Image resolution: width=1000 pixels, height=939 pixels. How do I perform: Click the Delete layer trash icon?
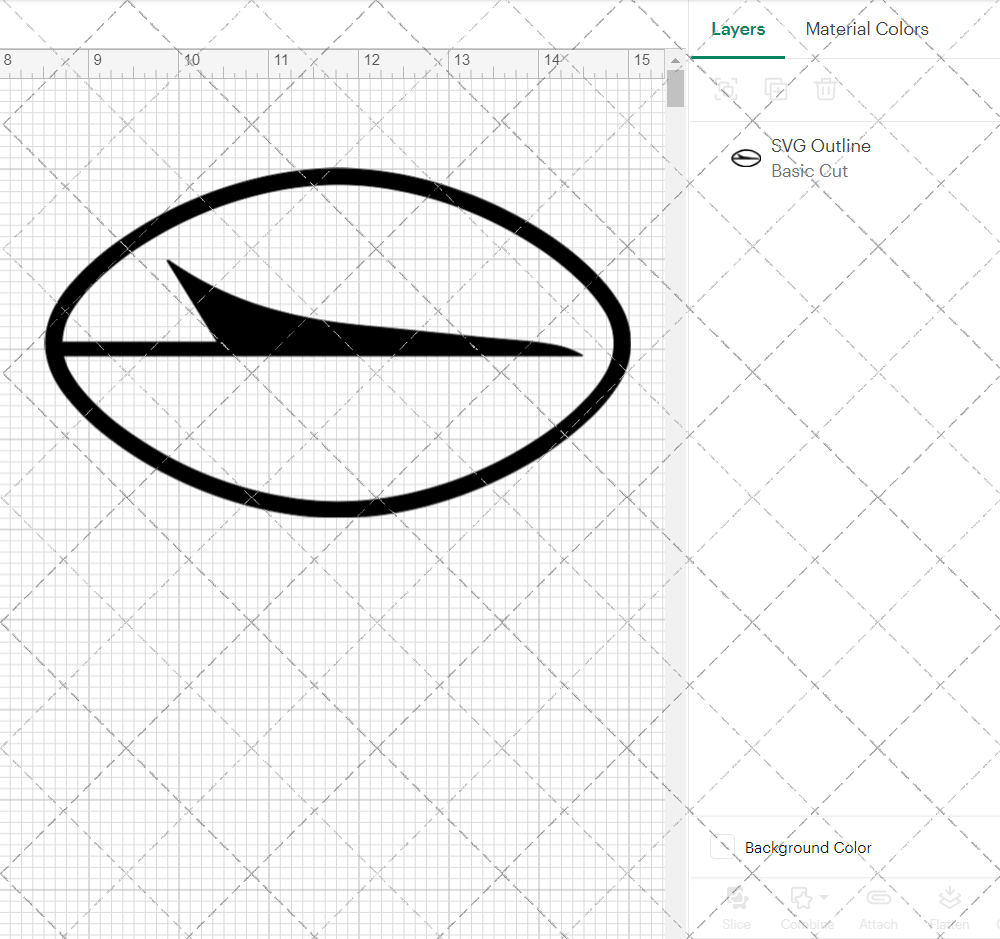(x=825, y=89)
